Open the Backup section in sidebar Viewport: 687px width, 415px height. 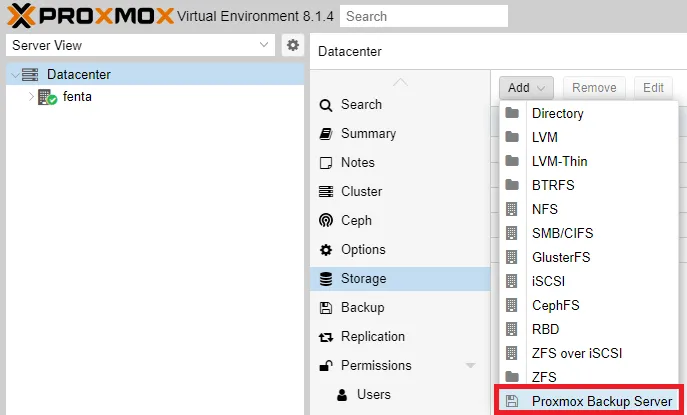point(400,308)
